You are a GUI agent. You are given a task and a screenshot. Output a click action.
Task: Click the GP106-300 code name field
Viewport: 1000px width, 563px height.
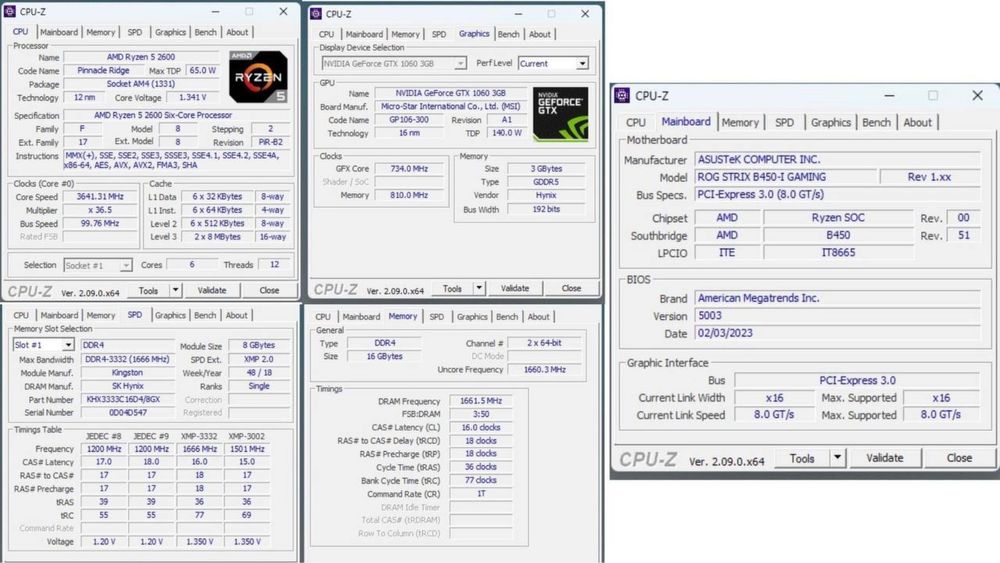pos(409,120)
